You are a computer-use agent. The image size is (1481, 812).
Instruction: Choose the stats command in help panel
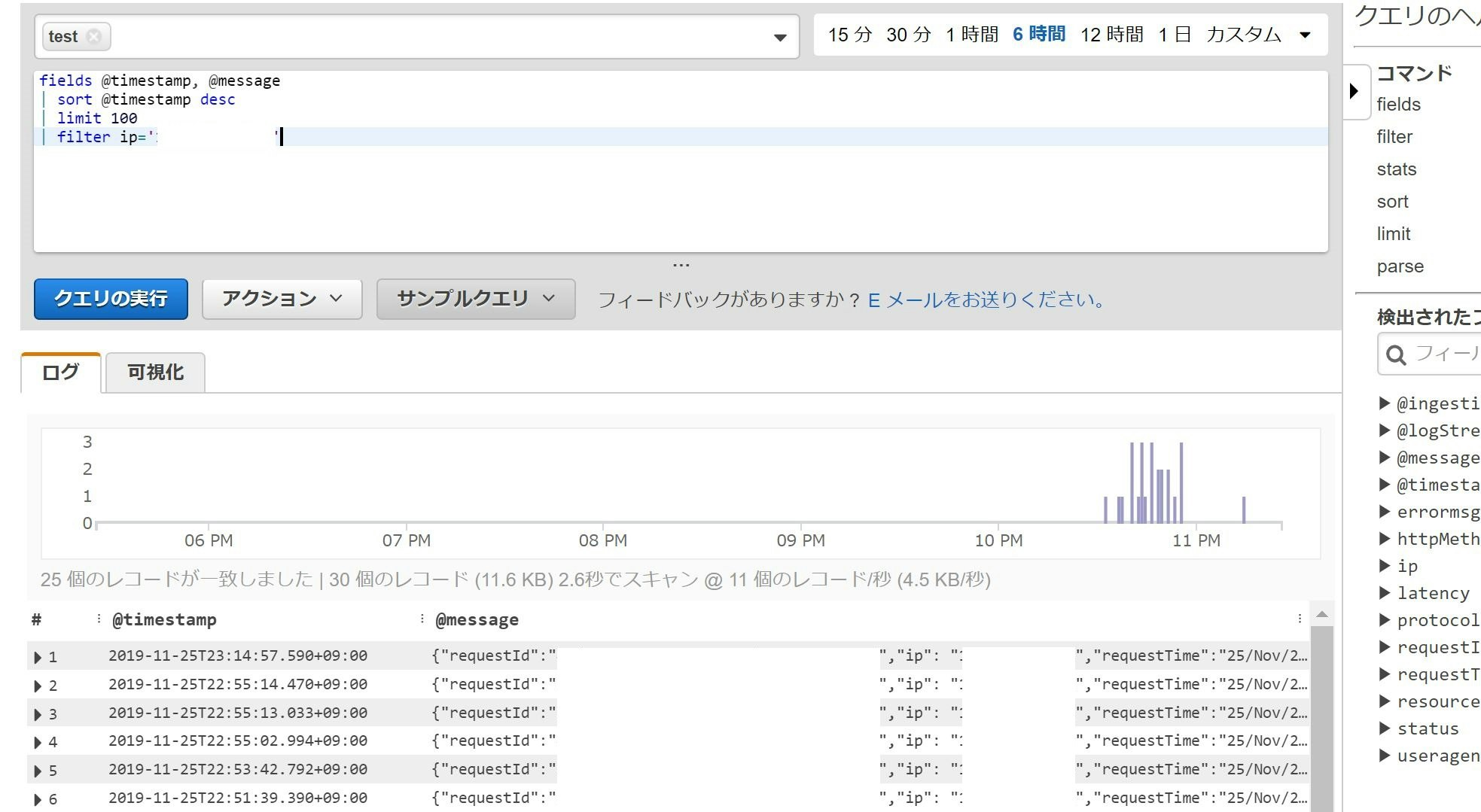(x=1397, y=169)
